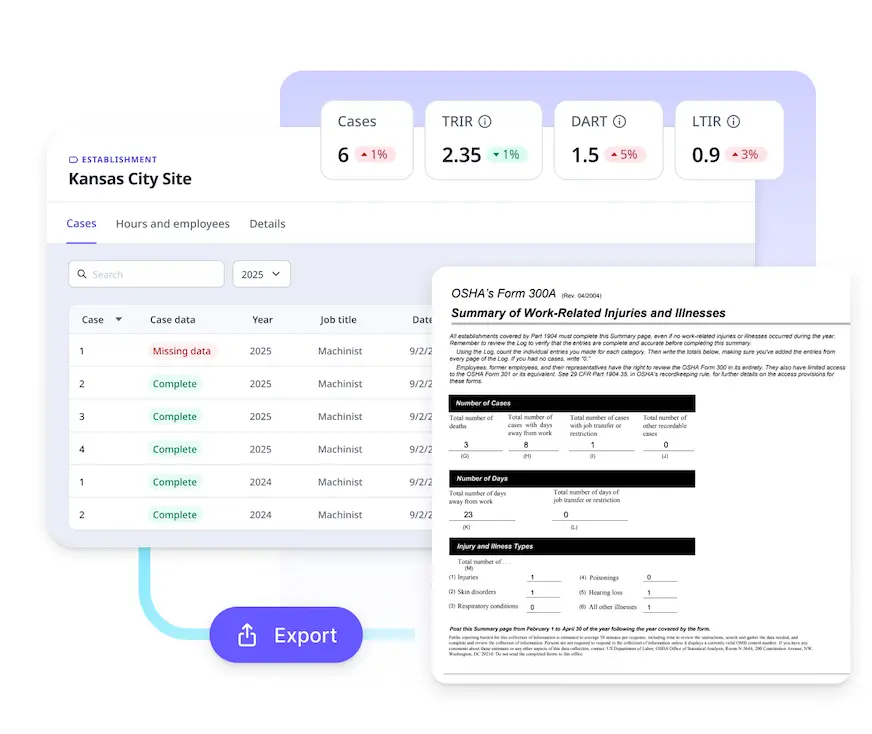Viewport: 872px width, 734px height.
Task: Open the Details tab
Action: tap(267, 224)
